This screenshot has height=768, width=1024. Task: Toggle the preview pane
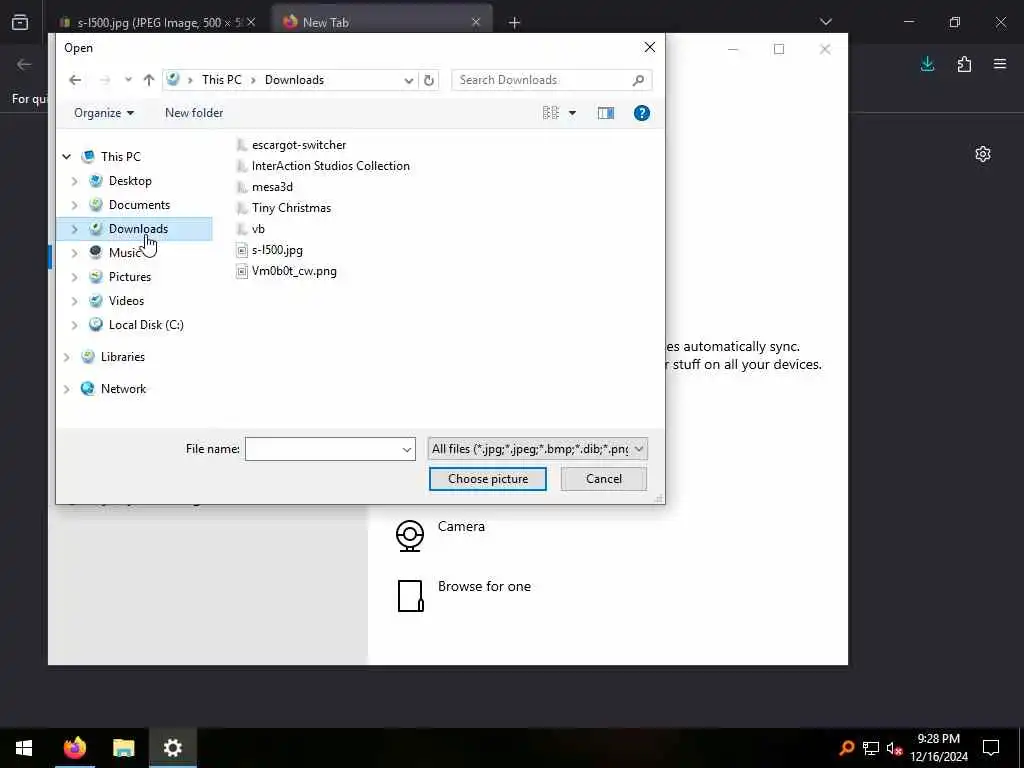click(605, 113)
